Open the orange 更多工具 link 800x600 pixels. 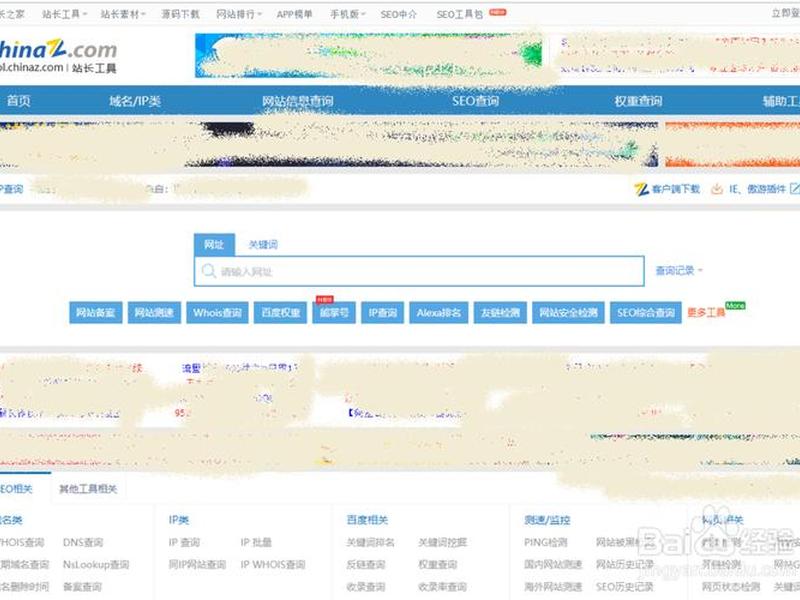click(x=706, y=312)
